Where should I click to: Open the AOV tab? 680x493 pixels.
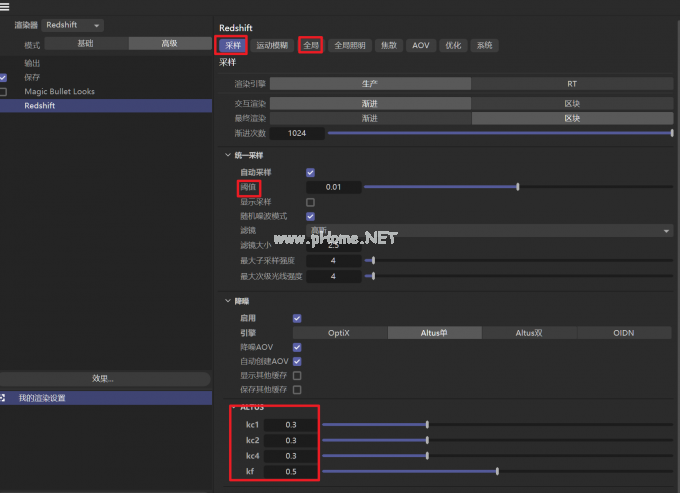[x=421, y=45]
